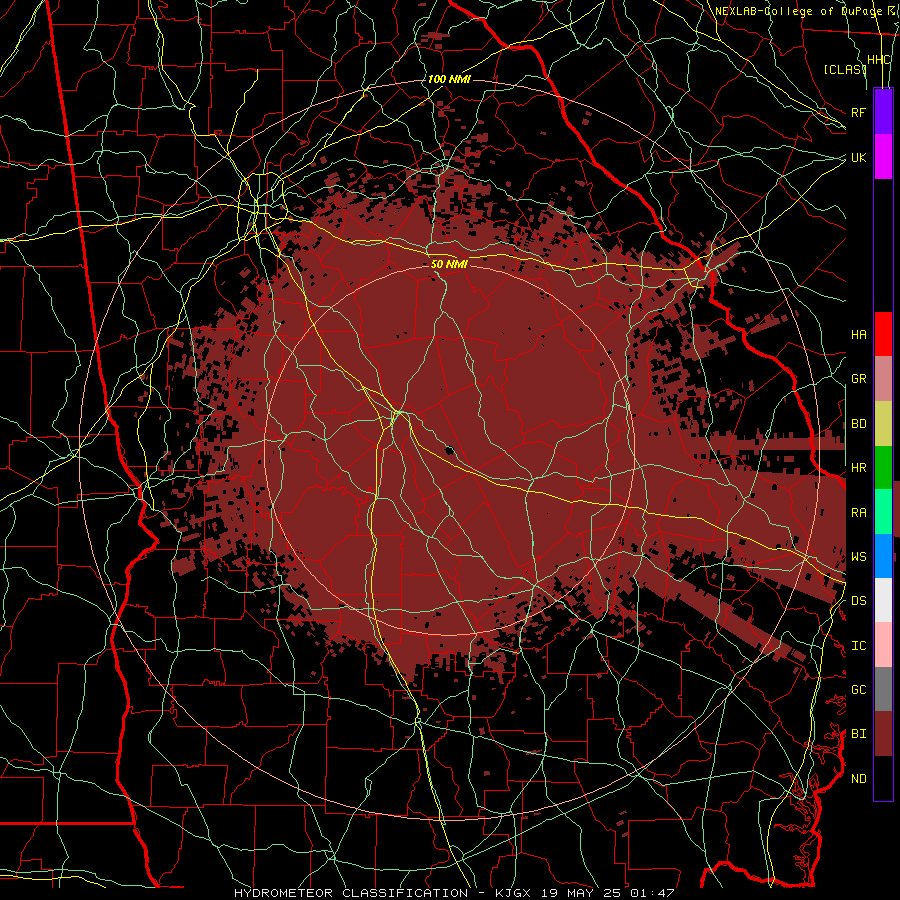The image size is (900, 900).
Task: Click the BD legend label
Action: coord(859,424)
